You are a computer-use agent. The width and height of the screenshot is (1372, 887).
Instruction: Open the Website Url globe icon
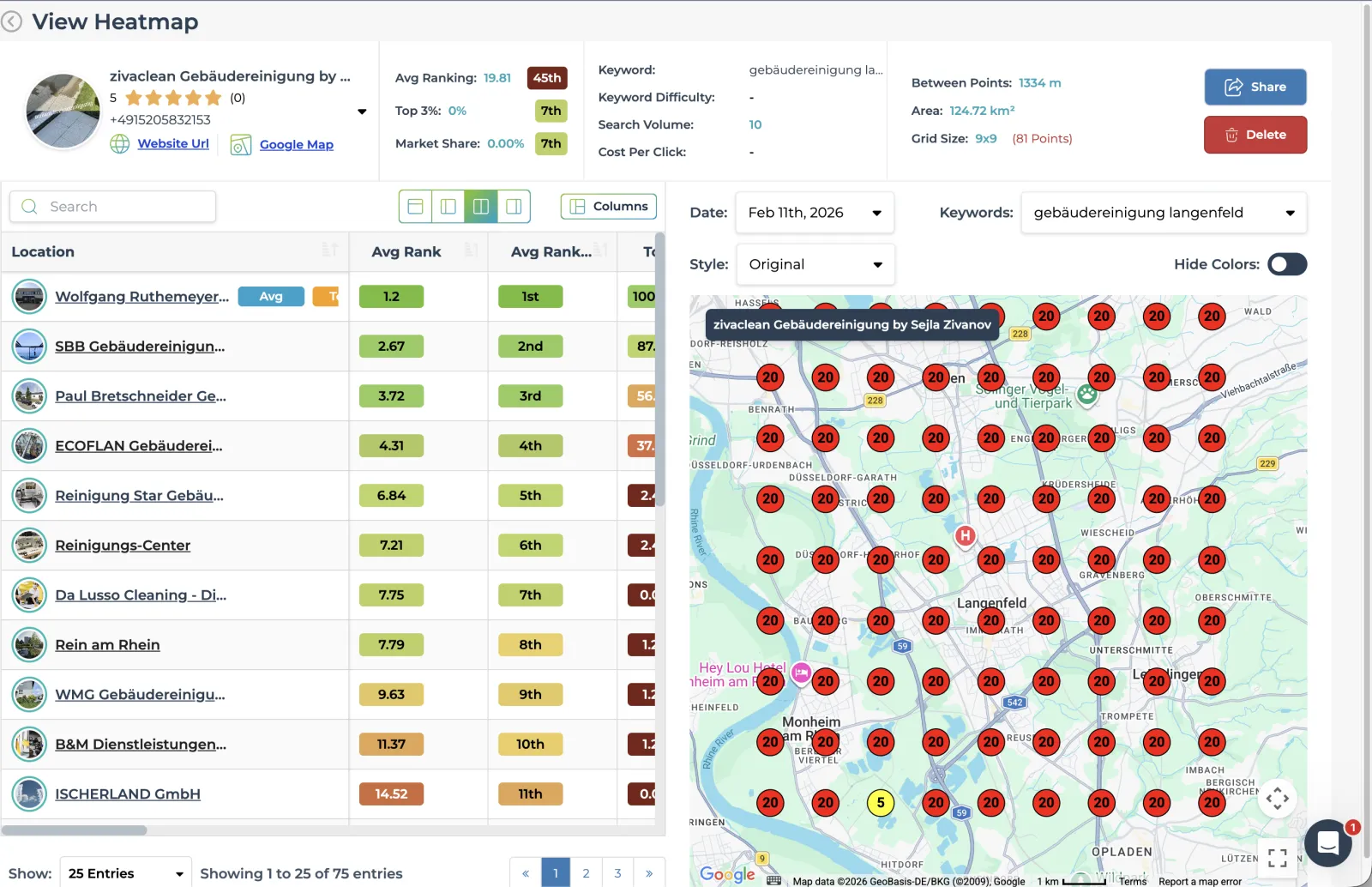tap(120, 144)
